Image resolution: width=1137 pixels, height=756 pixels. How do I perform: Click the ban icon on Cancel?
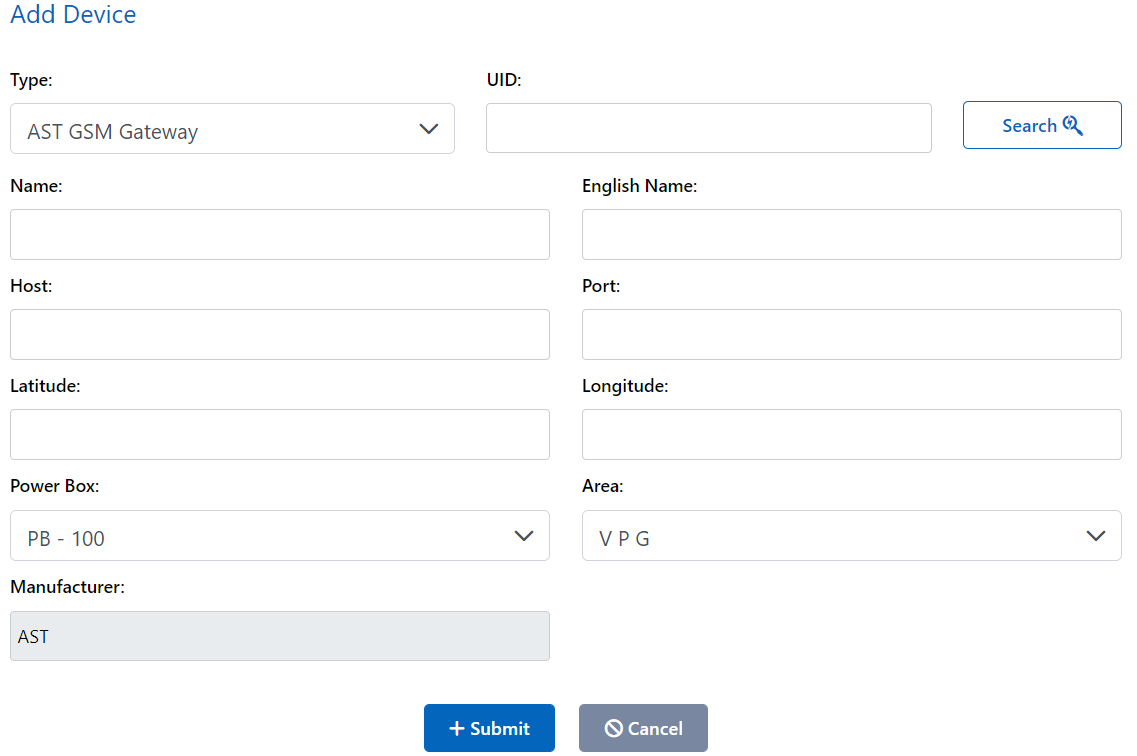(x=614, y=729)
